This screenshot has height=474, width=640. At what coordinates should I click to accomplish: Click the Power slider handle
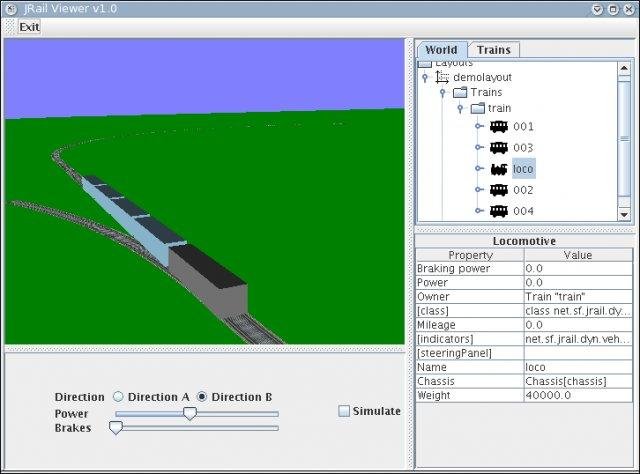189,413
